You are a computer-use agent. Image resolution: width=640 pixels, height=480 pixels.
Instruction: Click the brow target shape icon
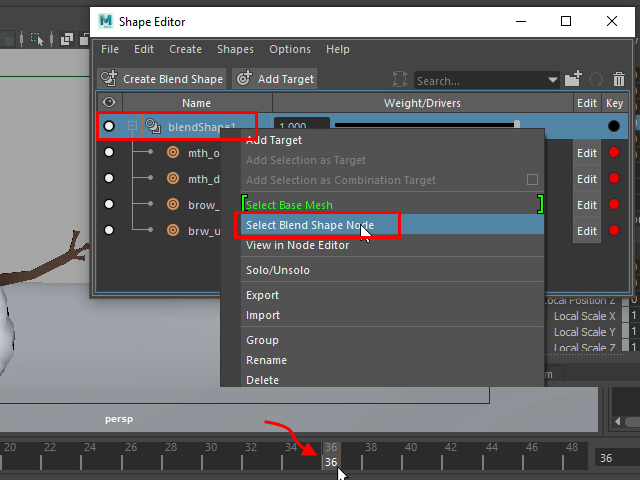click(173, 205)
